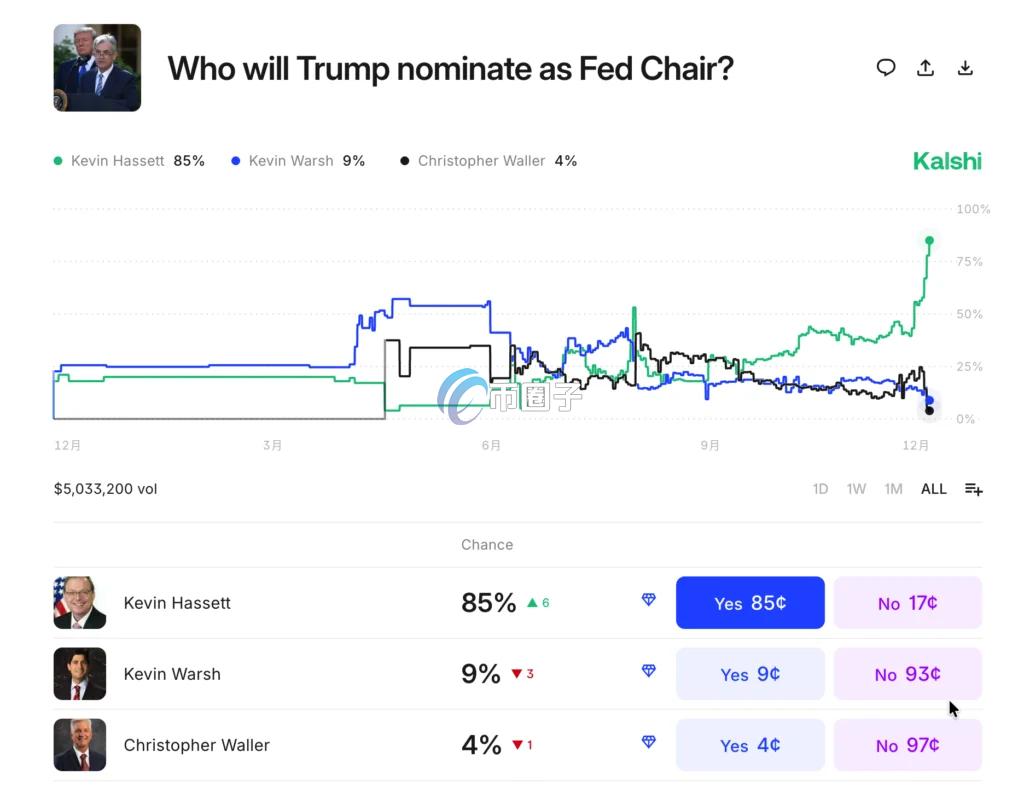Toggle Kevin Hassett legend series
The width and height of the screenshot is (1024, 793).
pyautogui.click(x=128, y=161)
